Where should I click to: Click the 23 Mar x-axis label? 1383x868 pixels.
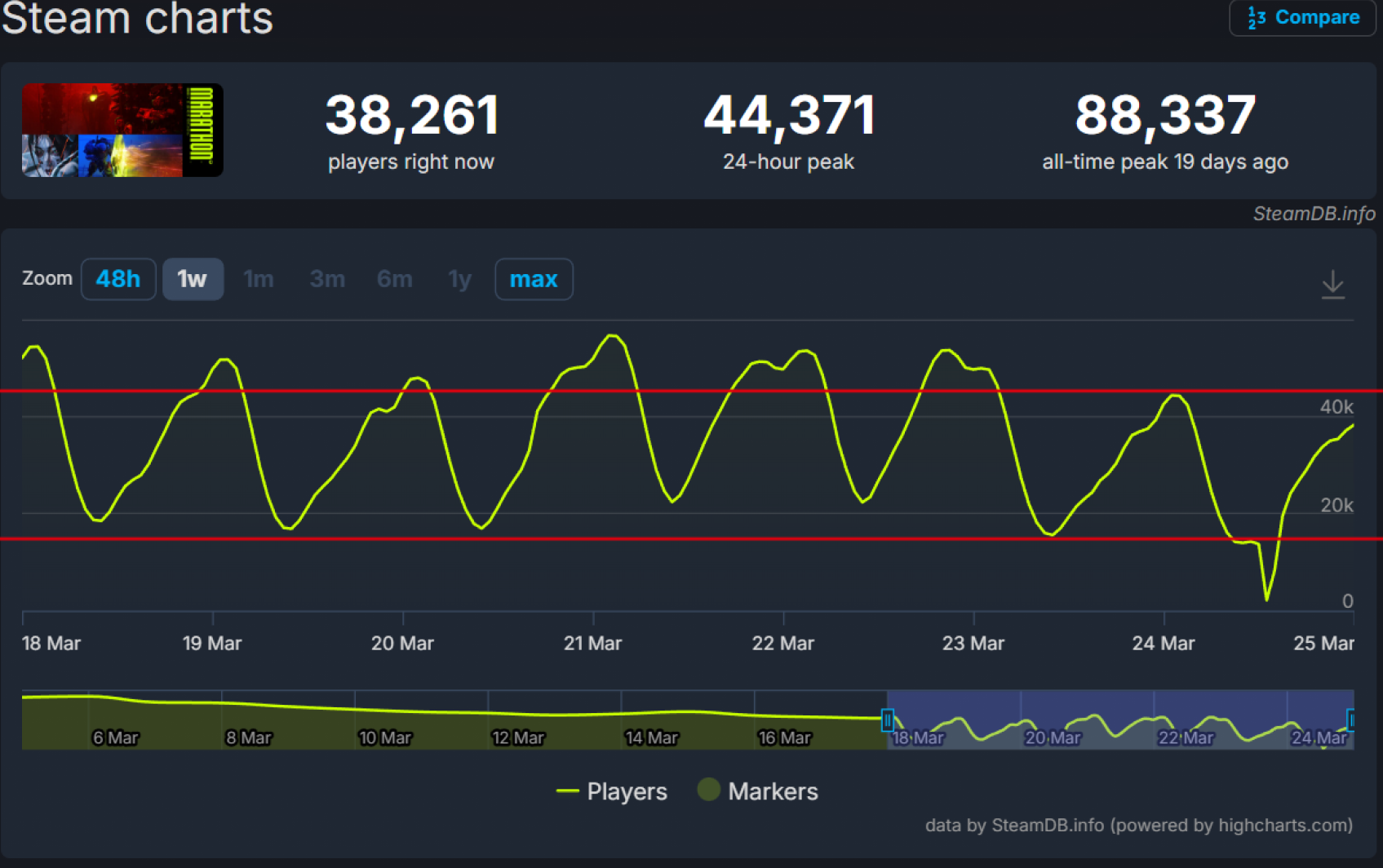973,644
